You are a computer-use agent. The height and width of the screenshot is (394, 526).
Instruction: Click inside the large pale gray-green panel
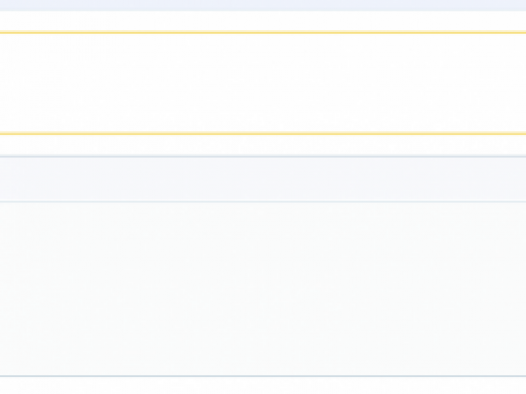(x=263, y=288)
